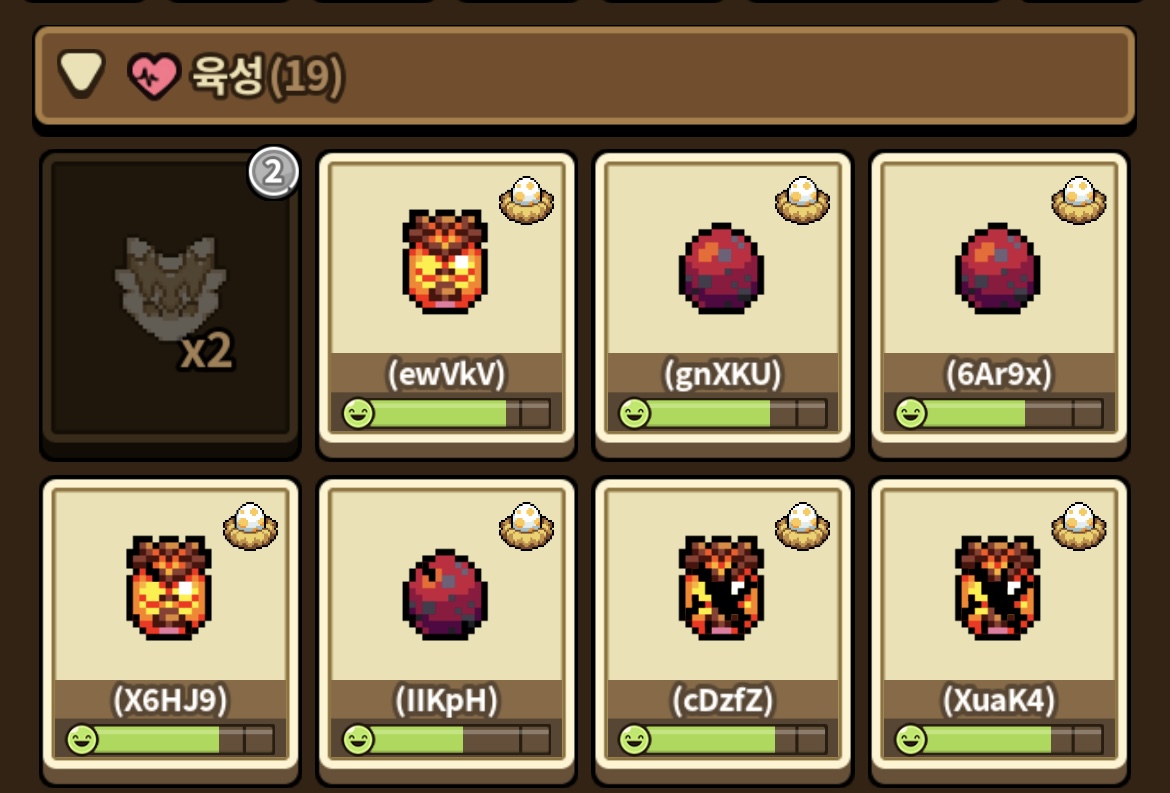
Task: Select the fire creature in card ewVkV
Action: click(445, 261)
